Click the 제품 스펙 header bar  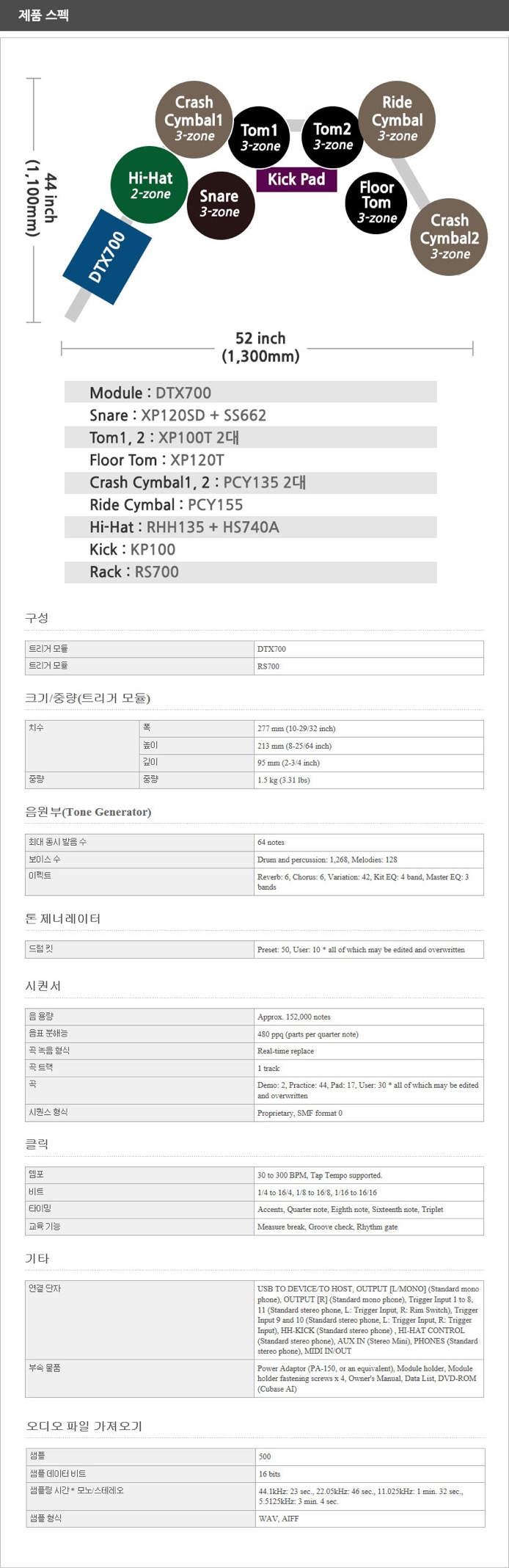click(x=254, y=15)
